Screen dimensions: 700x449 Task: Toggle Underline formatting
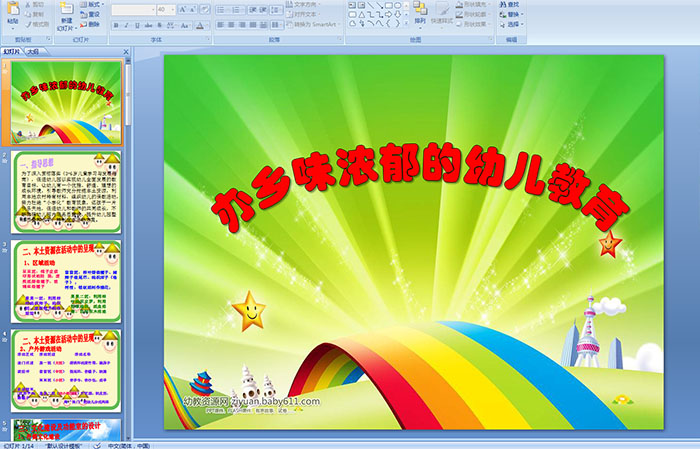click(137, 25)
